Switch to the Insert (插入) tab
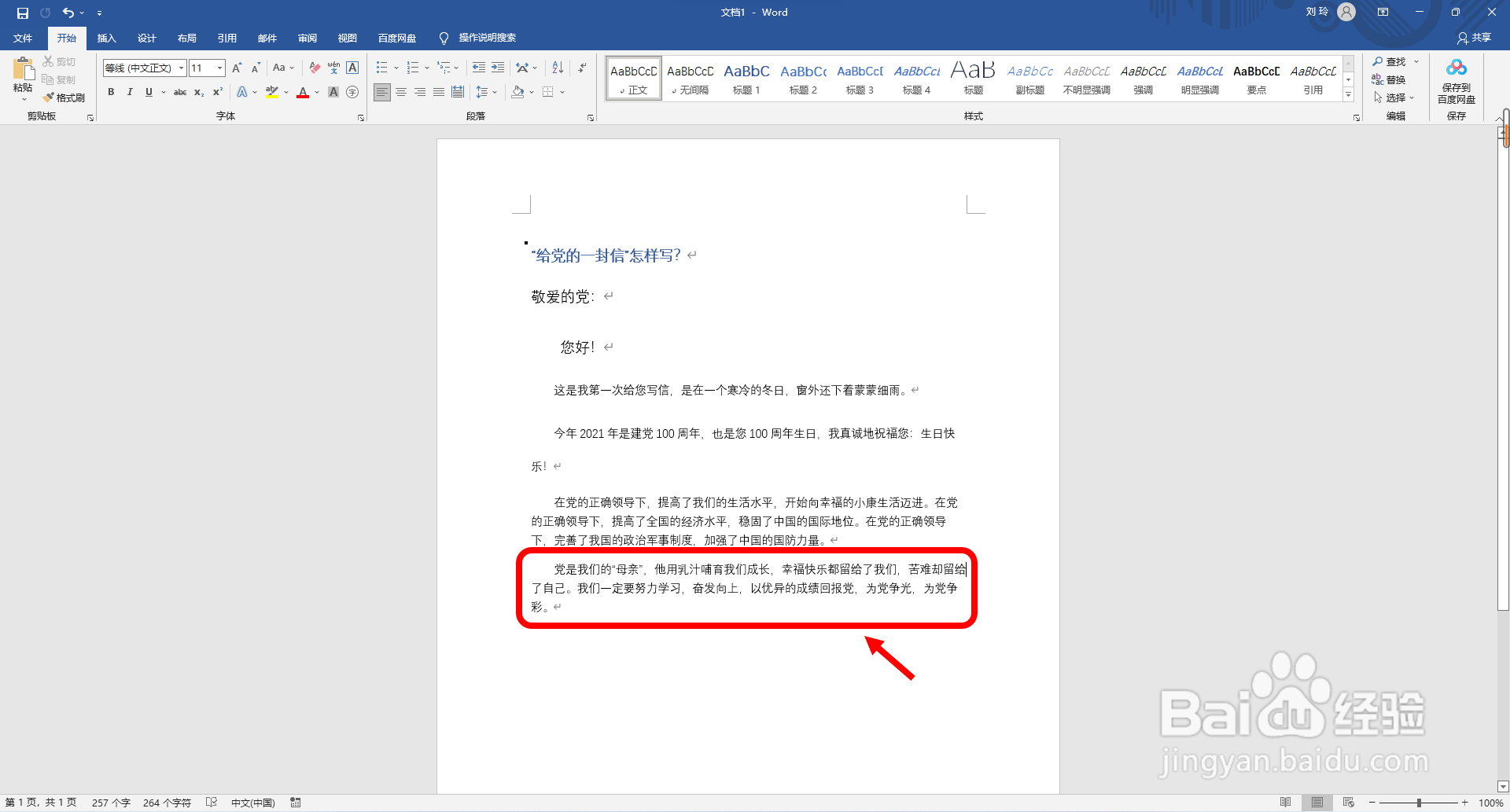This screenshot has height=812, width=1510. pos(106,38)
